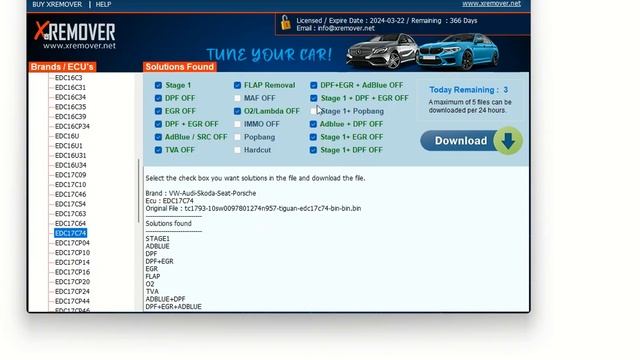Open the www.xremover.net link

pos(491,4)
